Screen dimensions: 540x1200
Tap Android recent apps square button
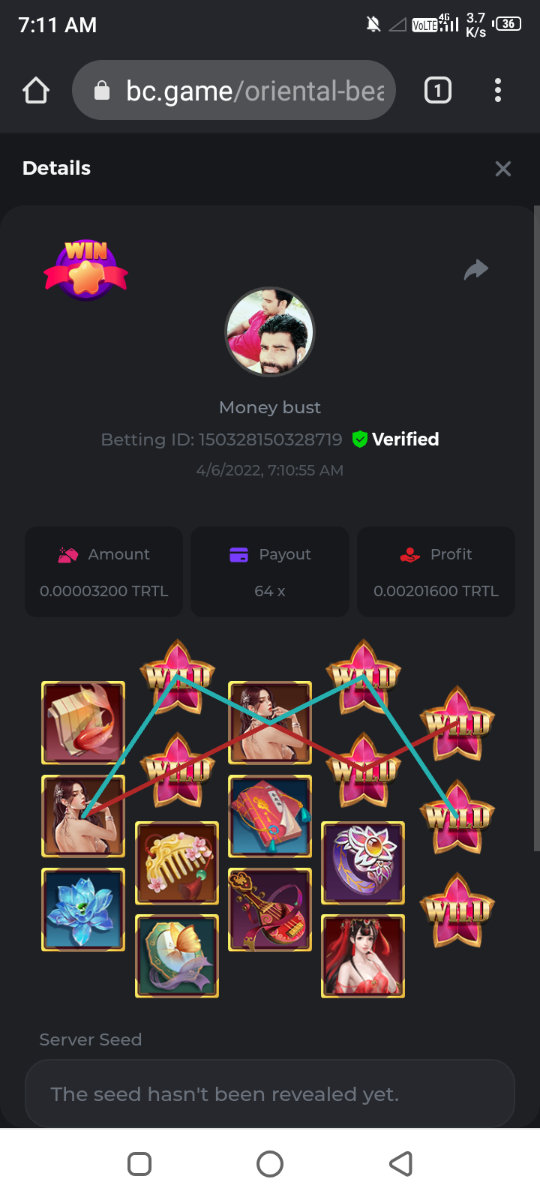(x=140, y=1164)
